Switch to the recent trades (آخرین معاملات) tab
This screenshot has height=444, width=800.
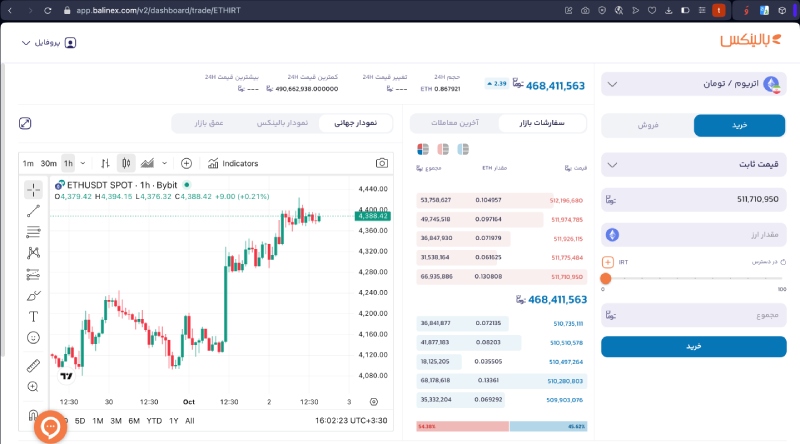[455, 123]
